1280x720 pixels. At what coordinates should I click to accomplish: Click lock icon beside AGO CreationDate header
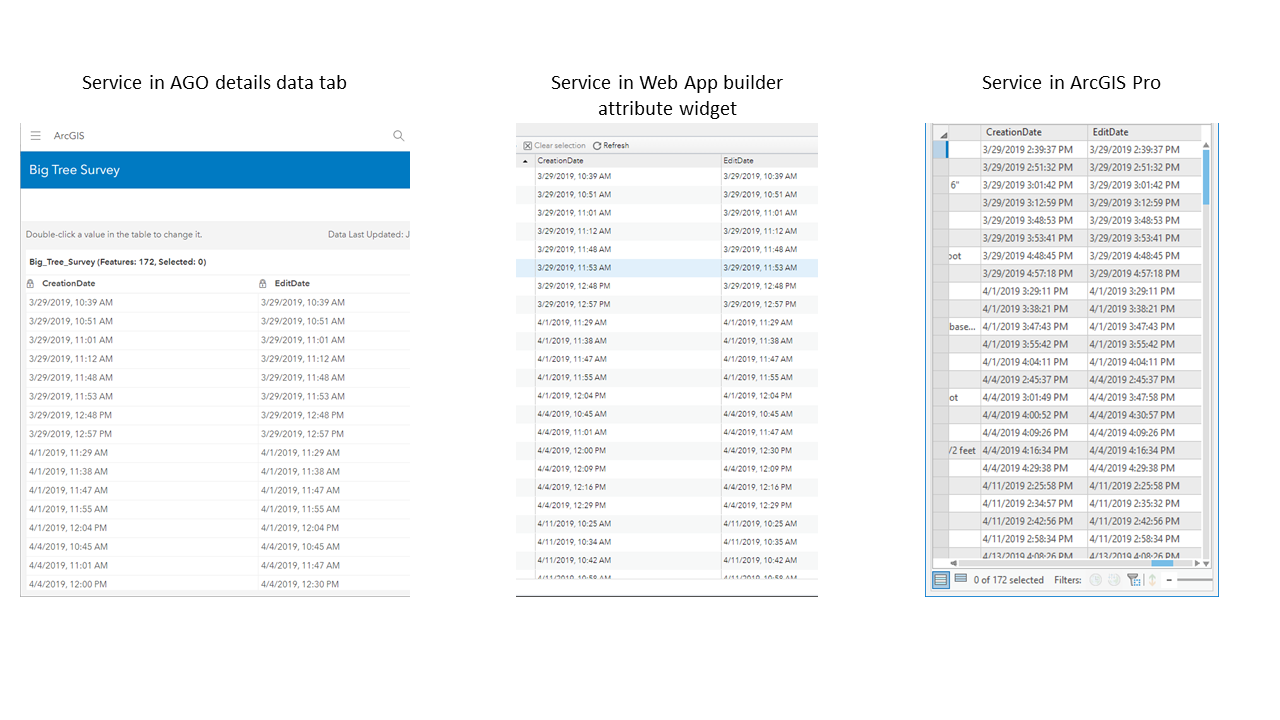click(31, 284)
